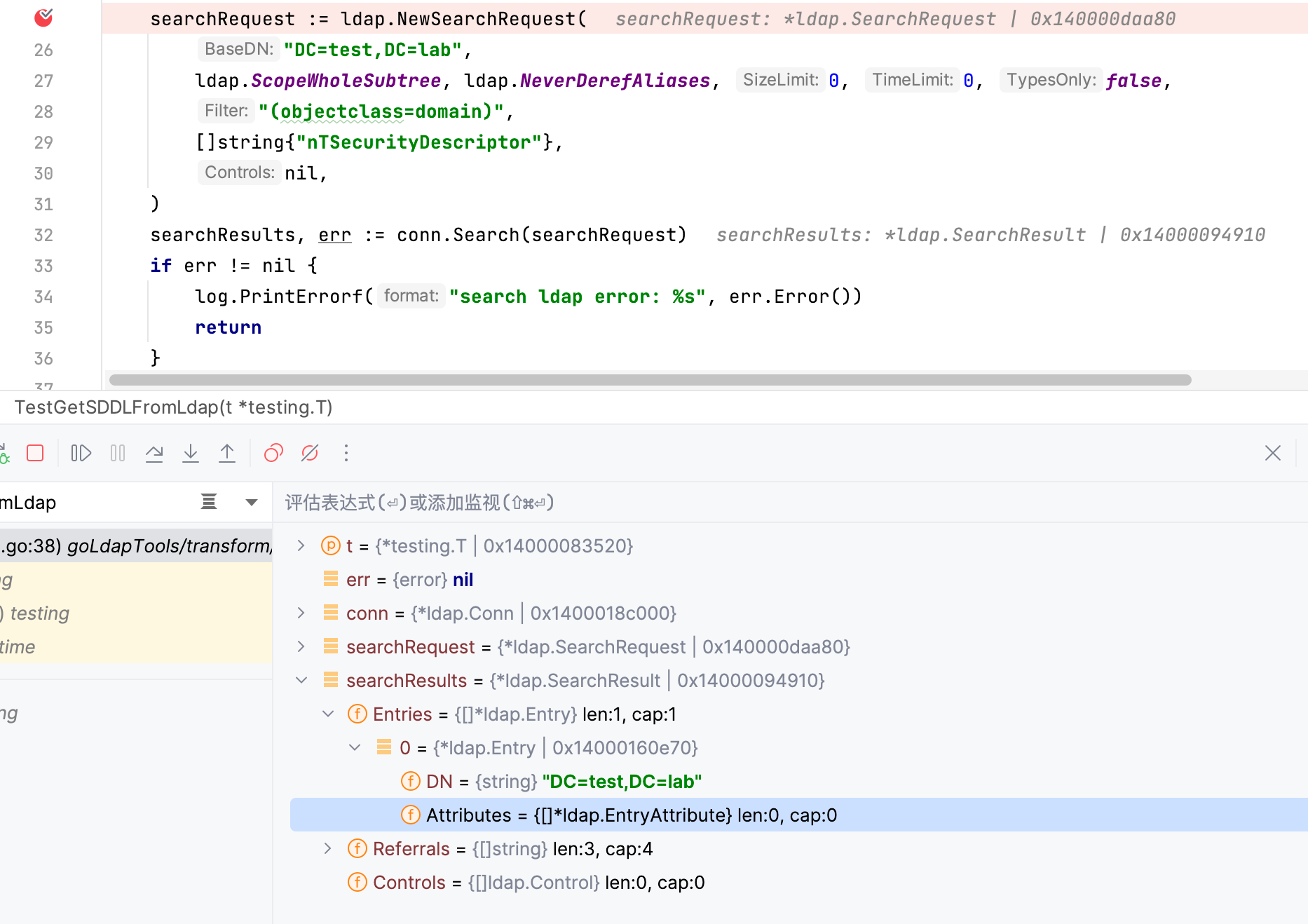
Task: Click the Filter parameter hint
Action: [226, 111]
